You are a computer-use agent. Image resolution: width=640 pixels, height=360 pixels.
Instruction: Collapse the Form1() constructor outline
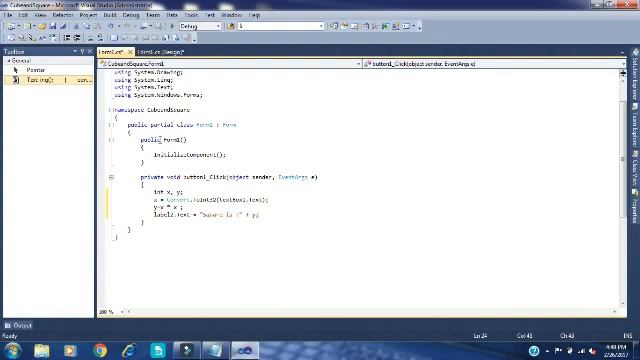pos(111,140)
